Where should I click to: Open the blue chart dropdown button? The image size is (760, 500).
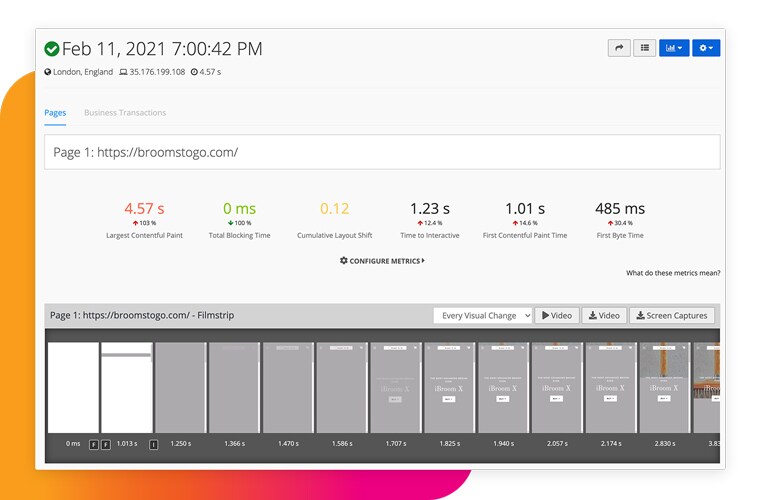674,48
